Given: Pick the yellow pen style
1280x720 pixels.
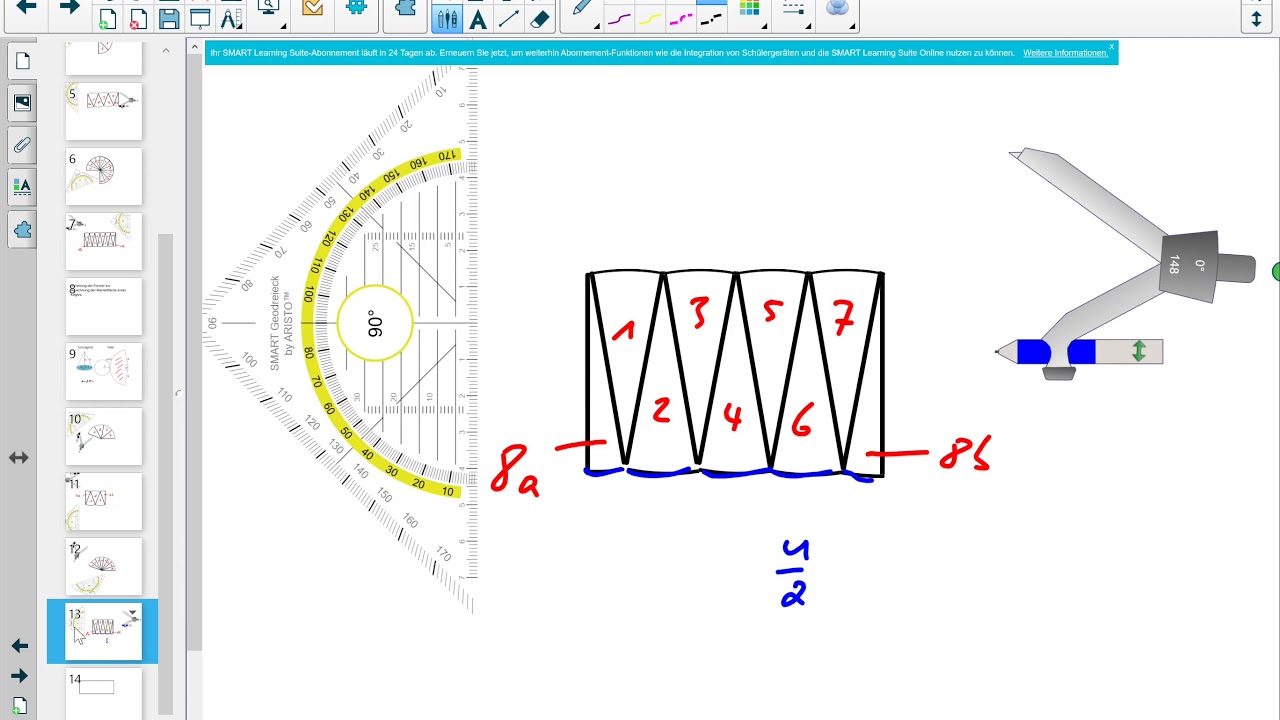Looking at the screenshot, I should pyautogui.click(x=651, y=18).
